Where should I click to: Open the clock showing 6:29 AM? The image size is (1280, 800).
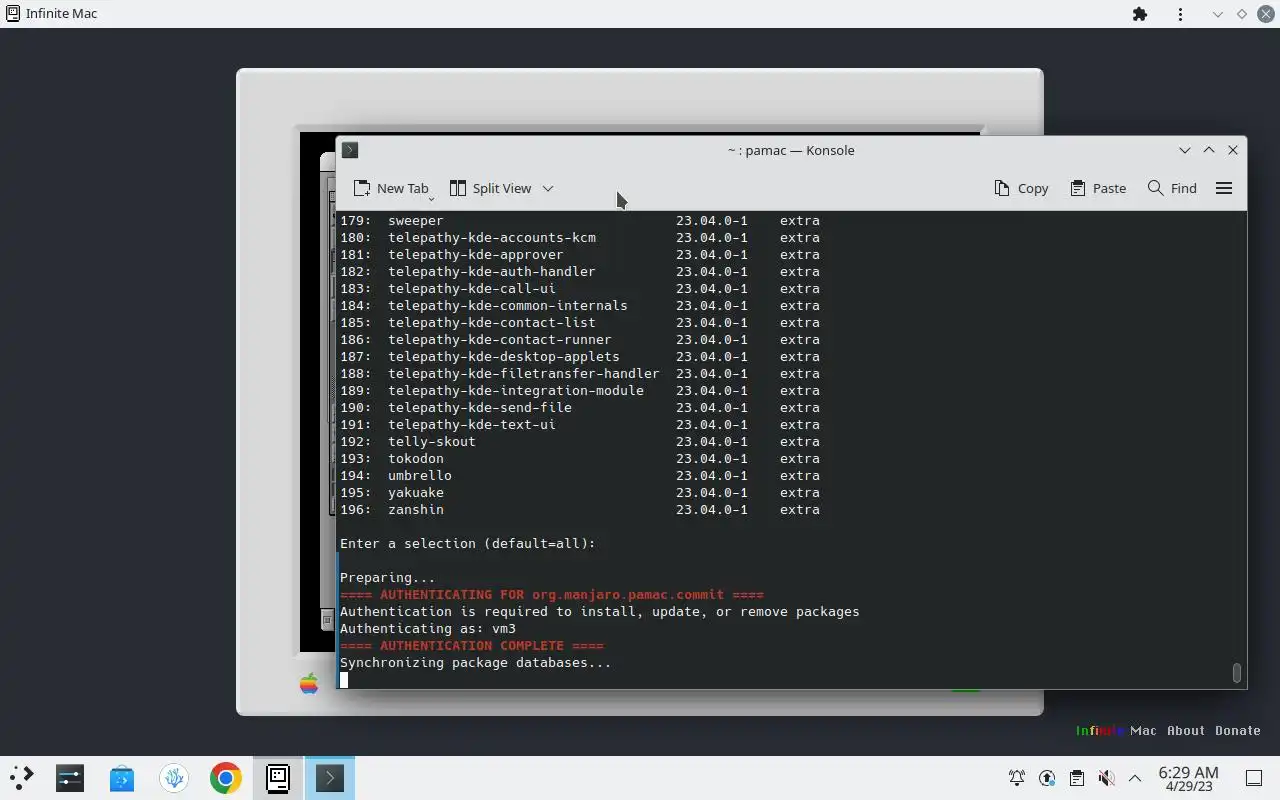[1188, 778]
